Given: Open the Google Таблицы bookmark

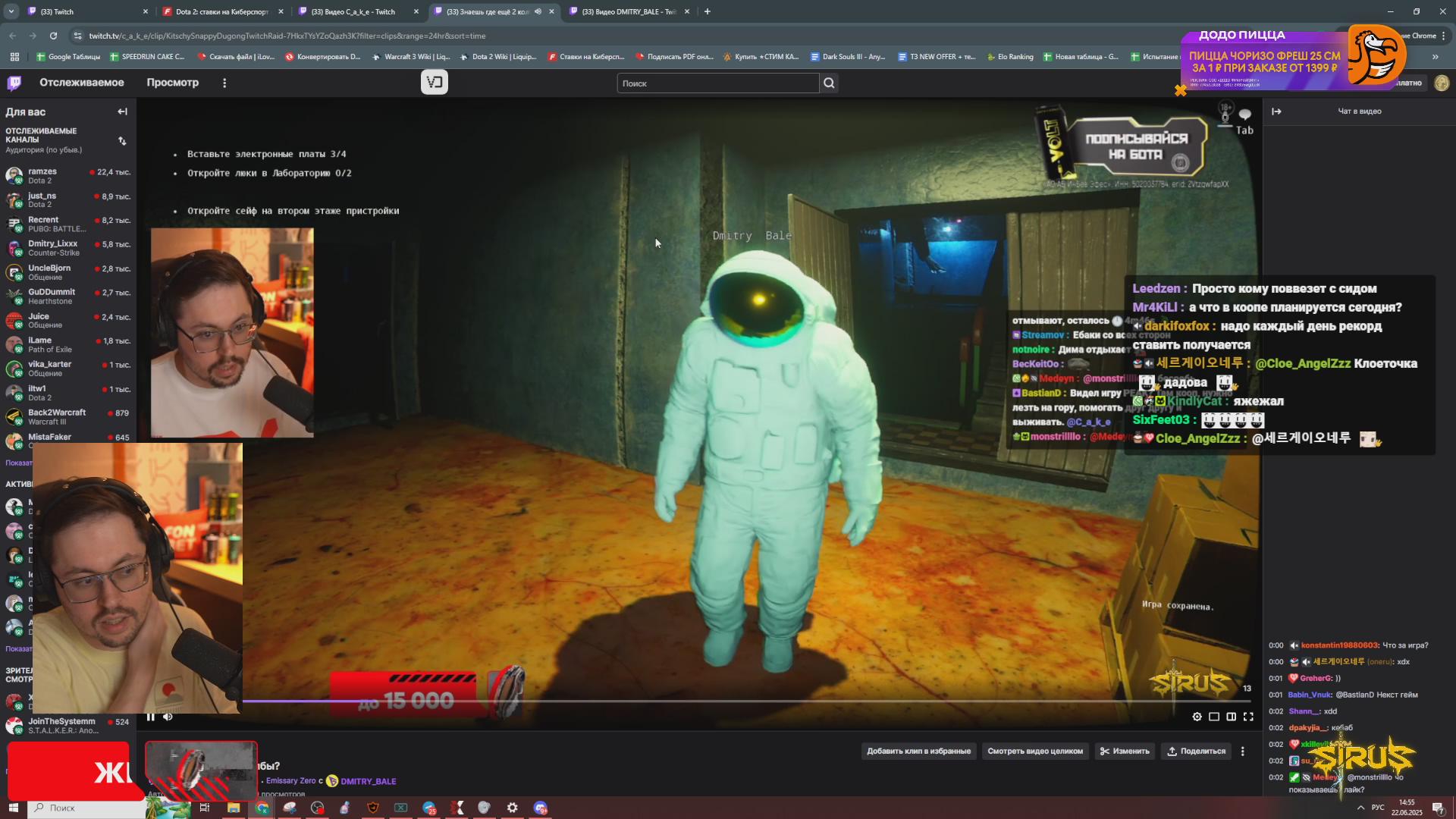Looking at the screenshot, I should (68, 57).
